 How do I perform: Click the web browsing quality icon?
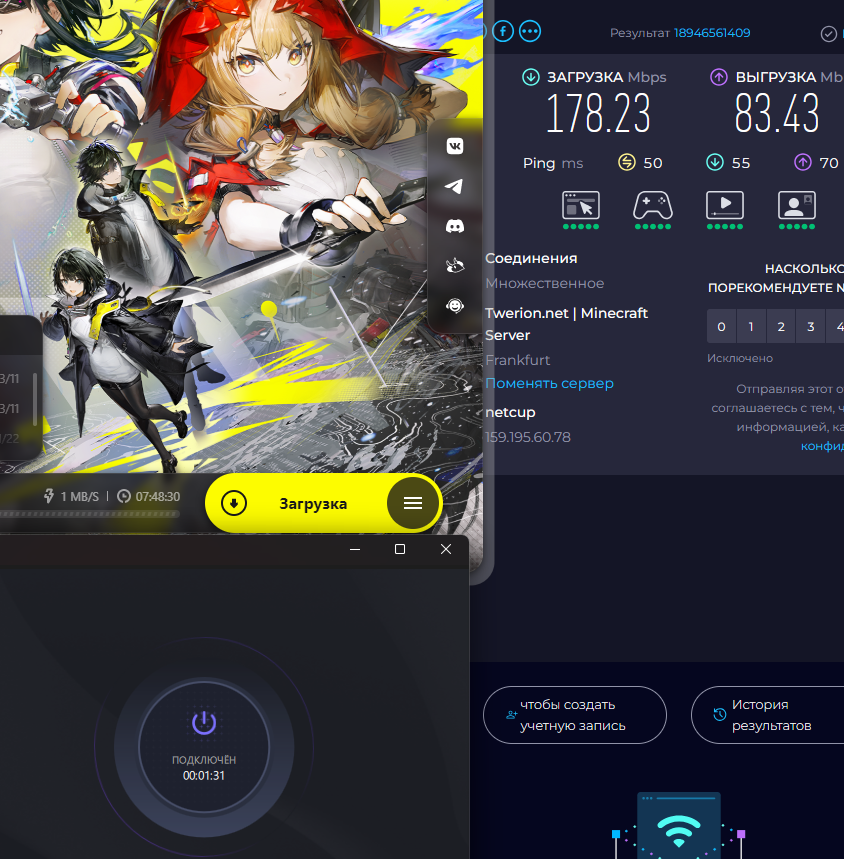coord(581,206)
